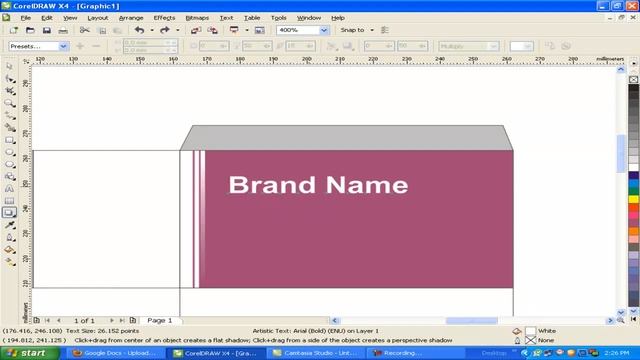Click the White fill indicator in status bar
The image size is (640, 360).
531,331
